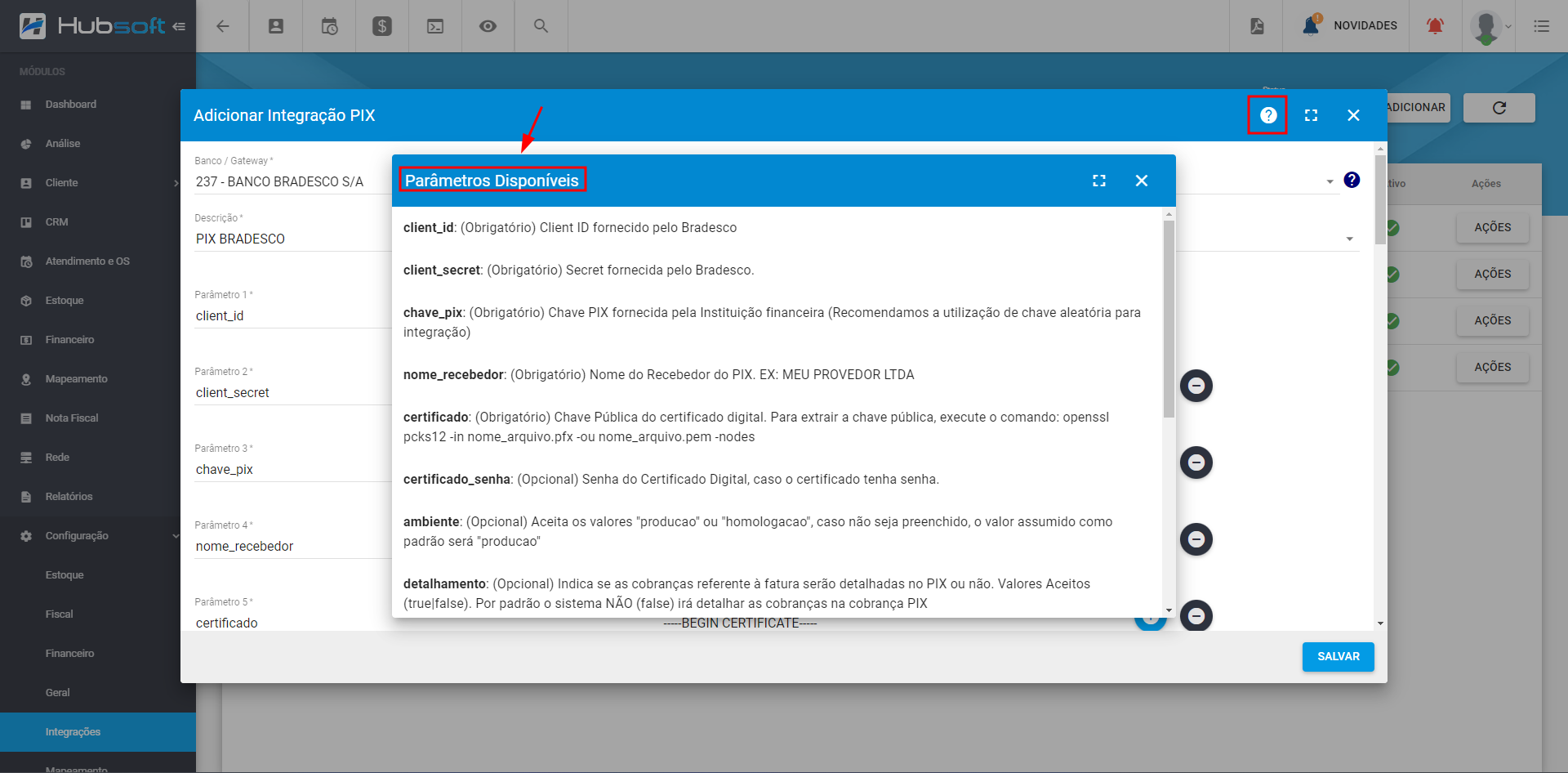Close the Adicionar Integração PIX dialog
This screenshot has height=773, width=1568.
(1353, 115)
